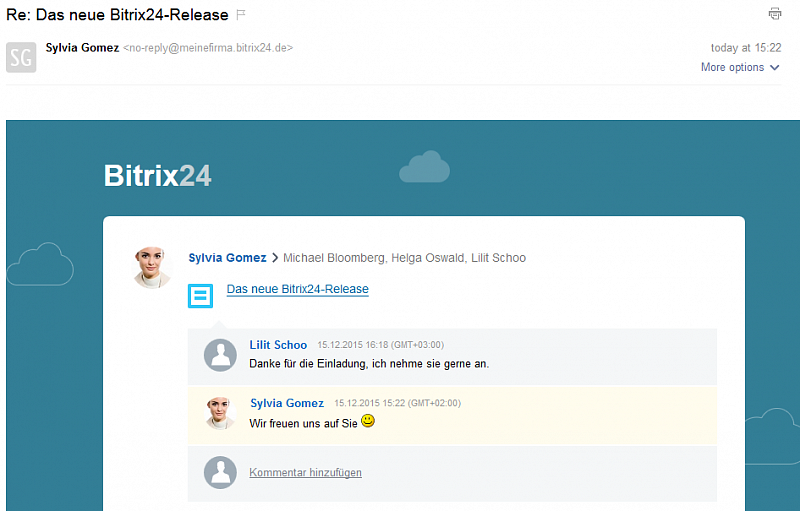Click avatar beside Kommentar hinzufügen

(x=220, y=472)
